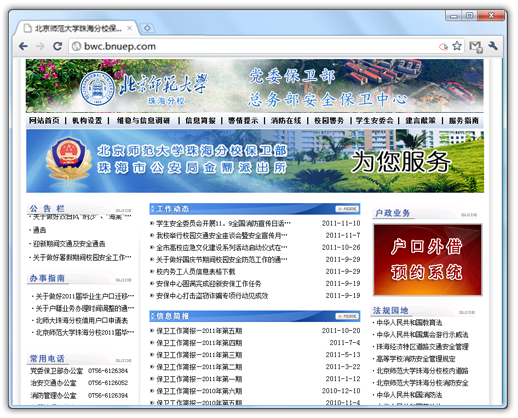This screenshot has width=518, height=418.
Task: Click GUIDE next to 法规园地 heading
Action: pos(467,312)
